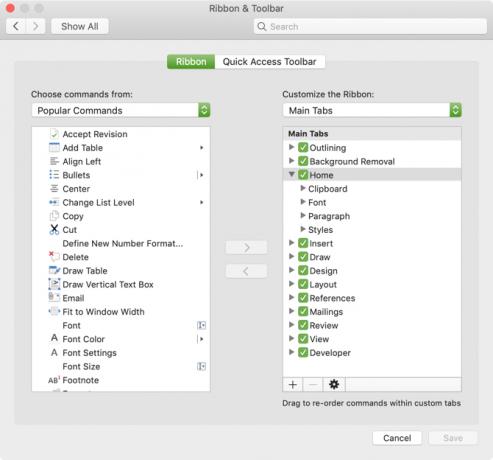Expand the Clipboard group triangle
Viewport: 493px width, 460px height.
coord(303,188)
